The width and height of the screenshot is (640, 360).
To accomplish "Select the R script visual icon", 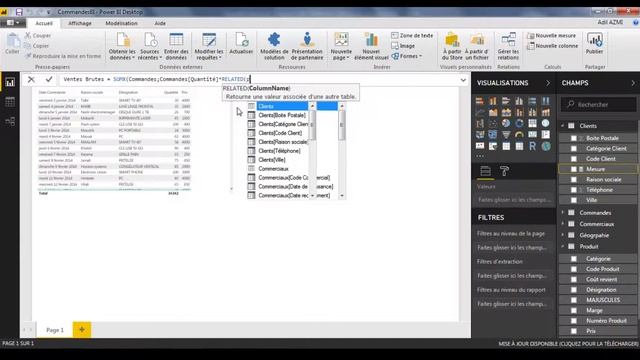I will pos(532,146).
